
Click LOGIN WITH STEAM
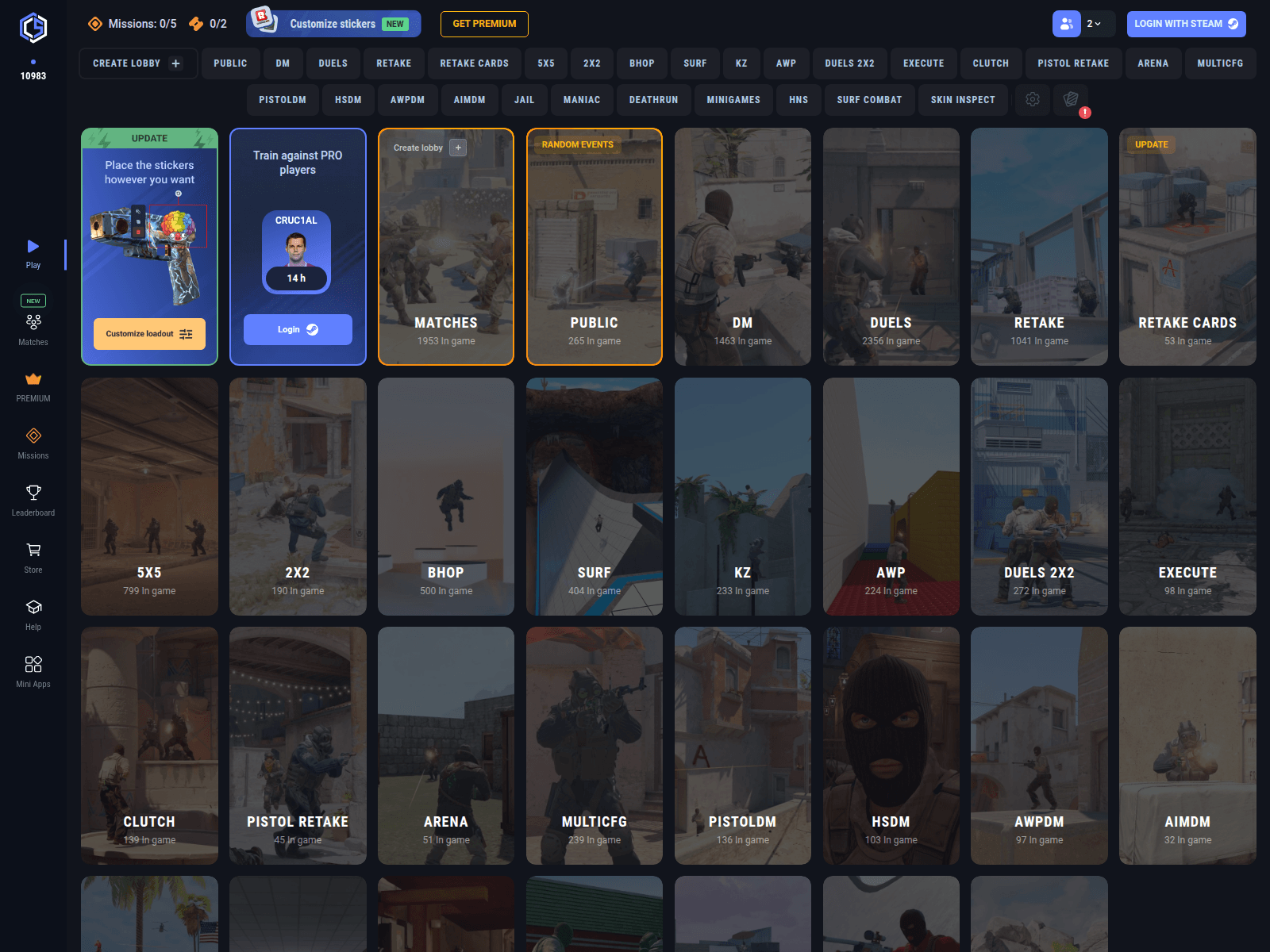point(1186,24)
